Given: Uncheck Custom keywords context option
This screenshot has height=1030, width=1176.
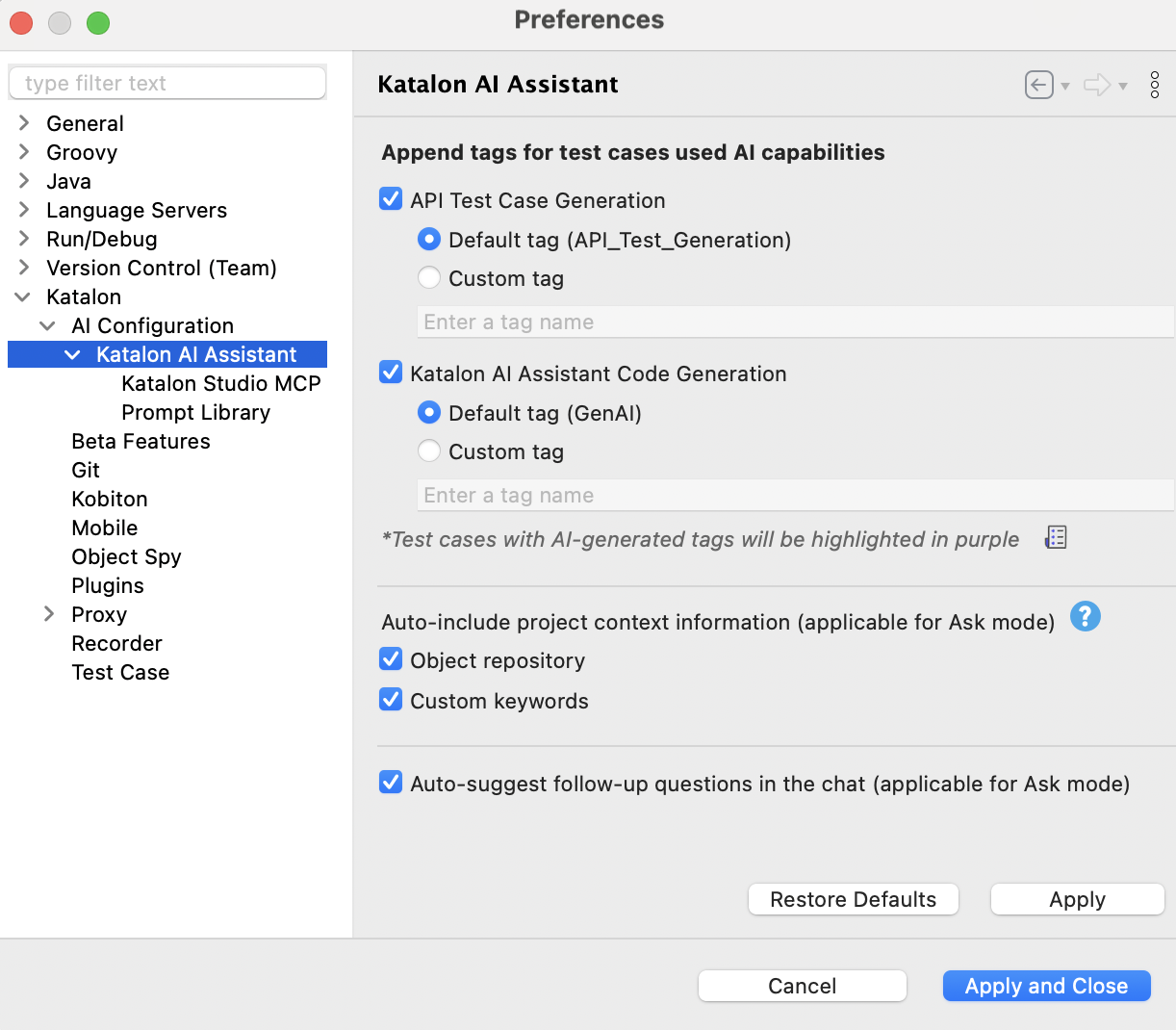Looking at the screenshot, I should coord(390,699).
